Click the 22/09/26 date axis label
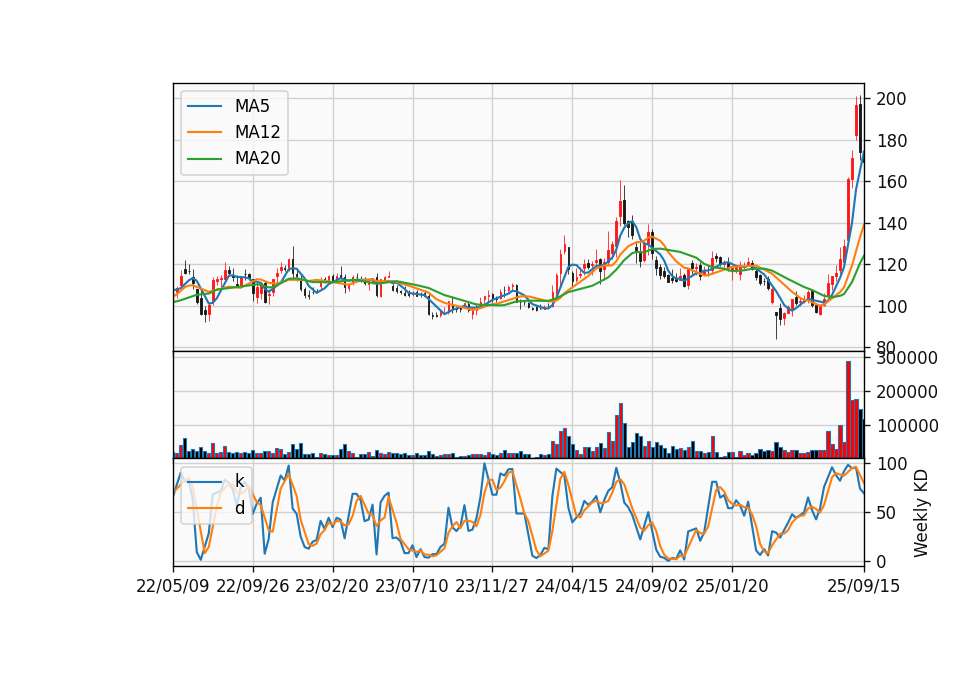Viewport: 960px width, 690px height. pyautogui.click(x=253, y=586)
